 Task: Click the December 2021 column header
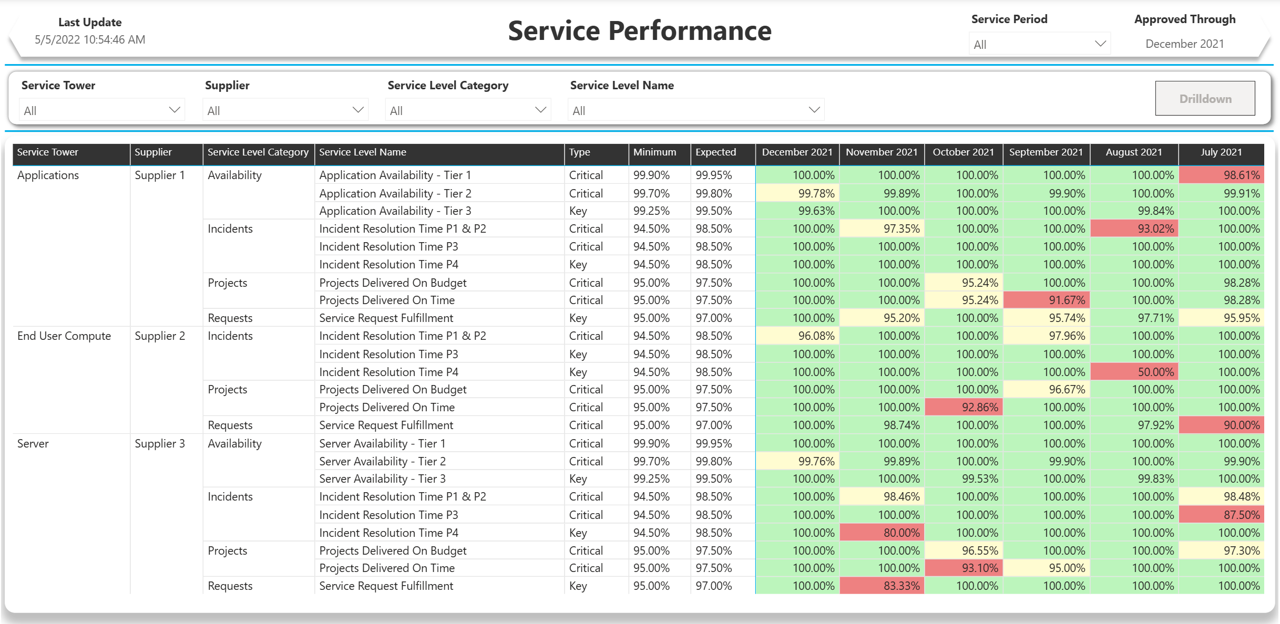[796, 154]
